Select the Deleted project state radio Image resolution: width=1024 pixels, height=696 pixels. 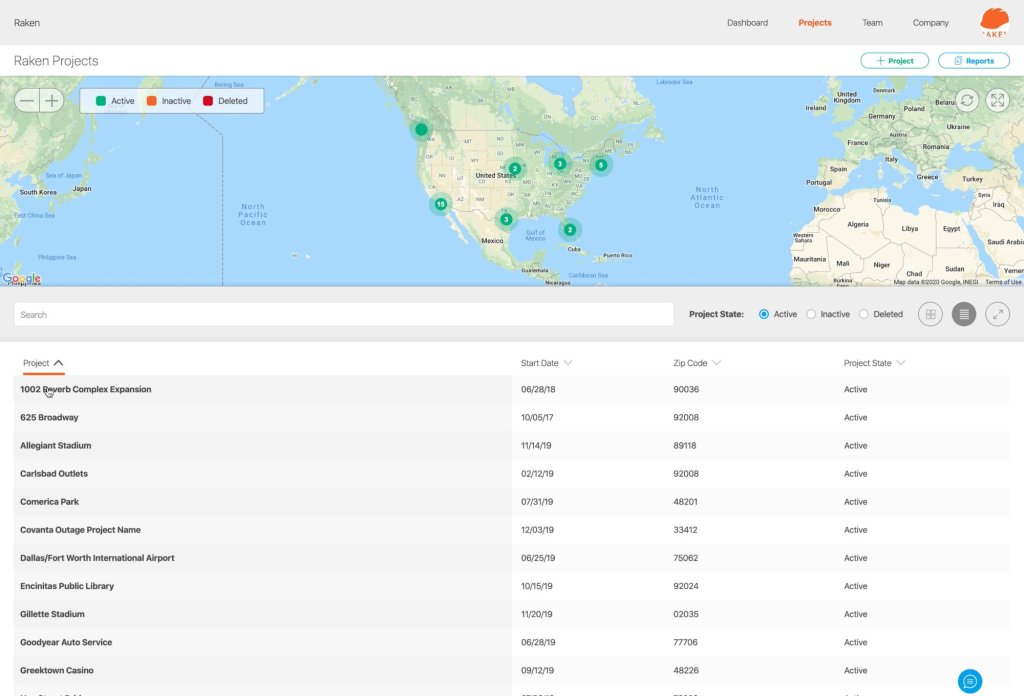[x=863, y=314]
